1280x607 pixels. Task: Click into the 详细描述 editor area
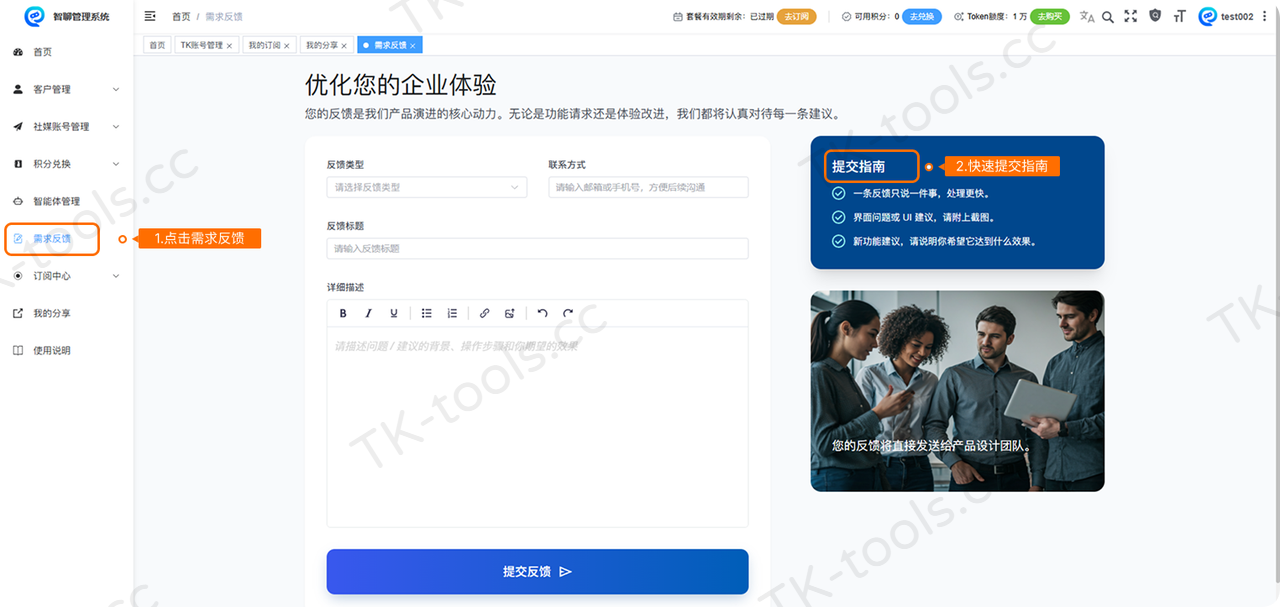pos(537,426)
